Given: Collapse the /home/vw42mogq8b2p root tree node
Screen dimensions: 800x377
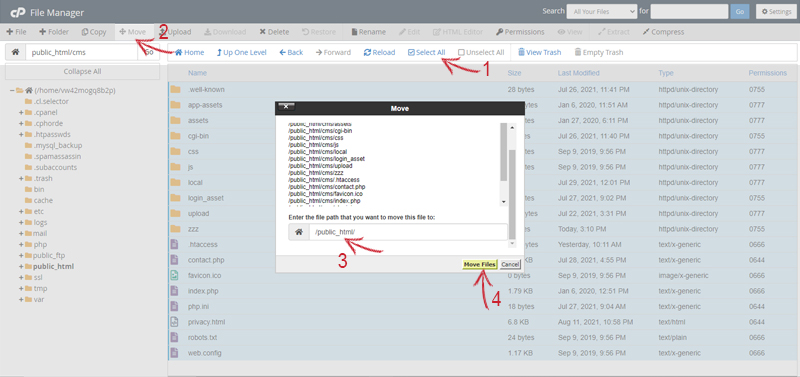Looking at the screenshot, I should tap(12, 90).
